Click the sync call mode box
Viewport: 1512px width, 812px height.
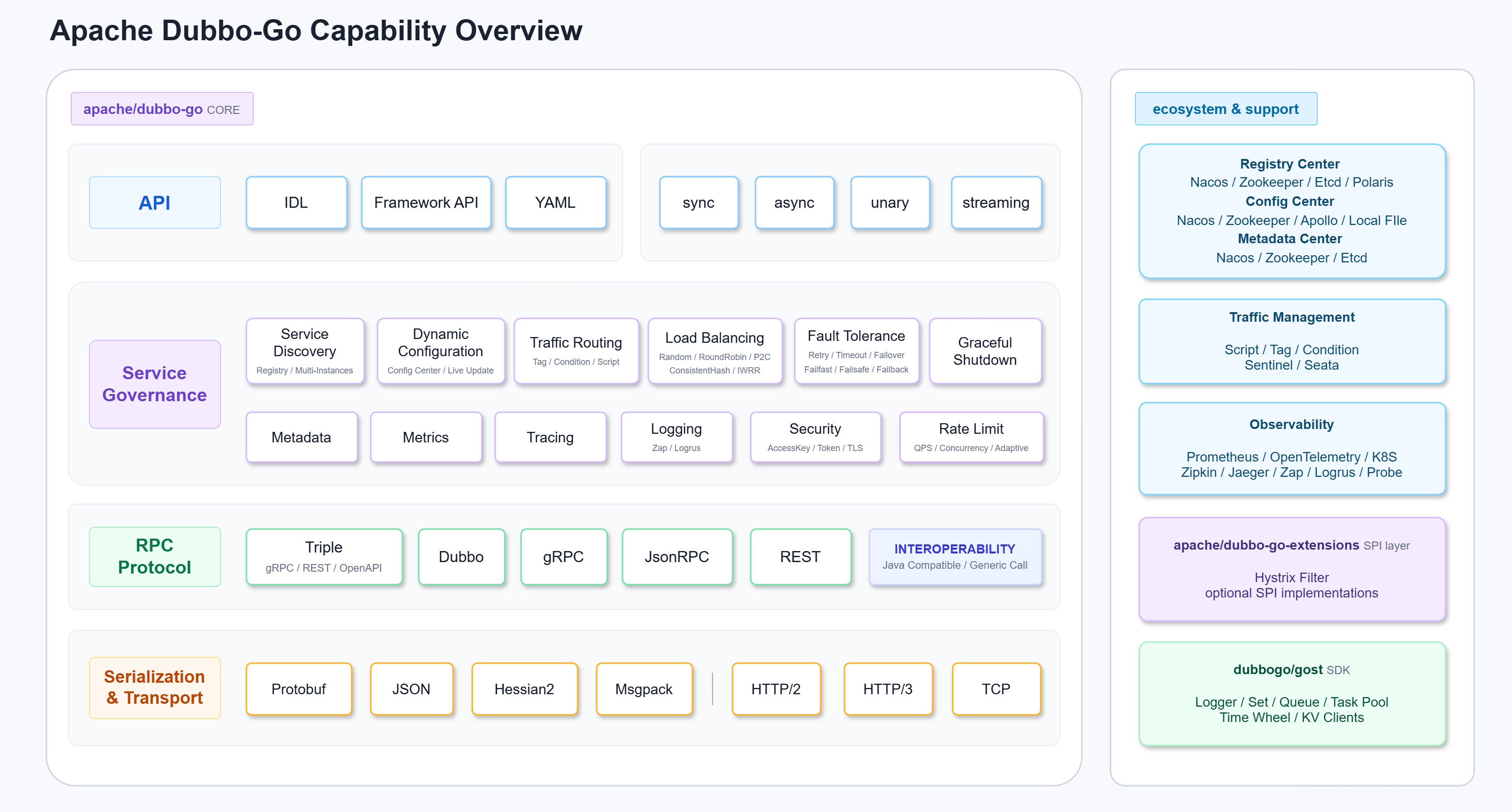click(699, 203)
